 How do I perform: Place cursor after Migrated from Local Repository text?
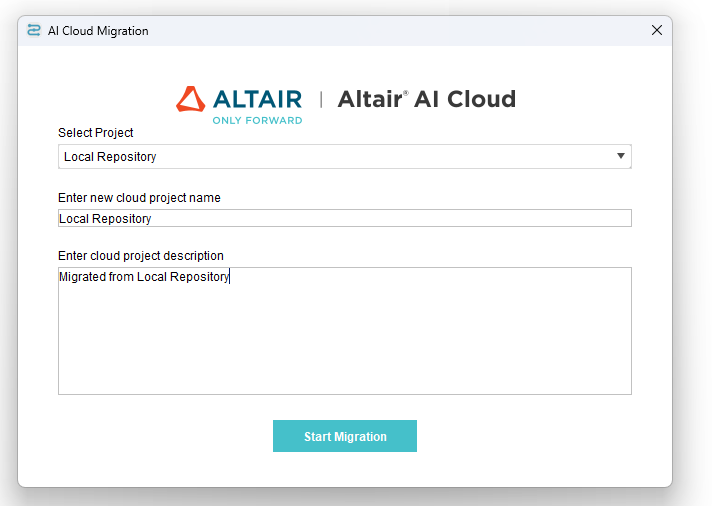pyautogui.click(x=231, y=277)
